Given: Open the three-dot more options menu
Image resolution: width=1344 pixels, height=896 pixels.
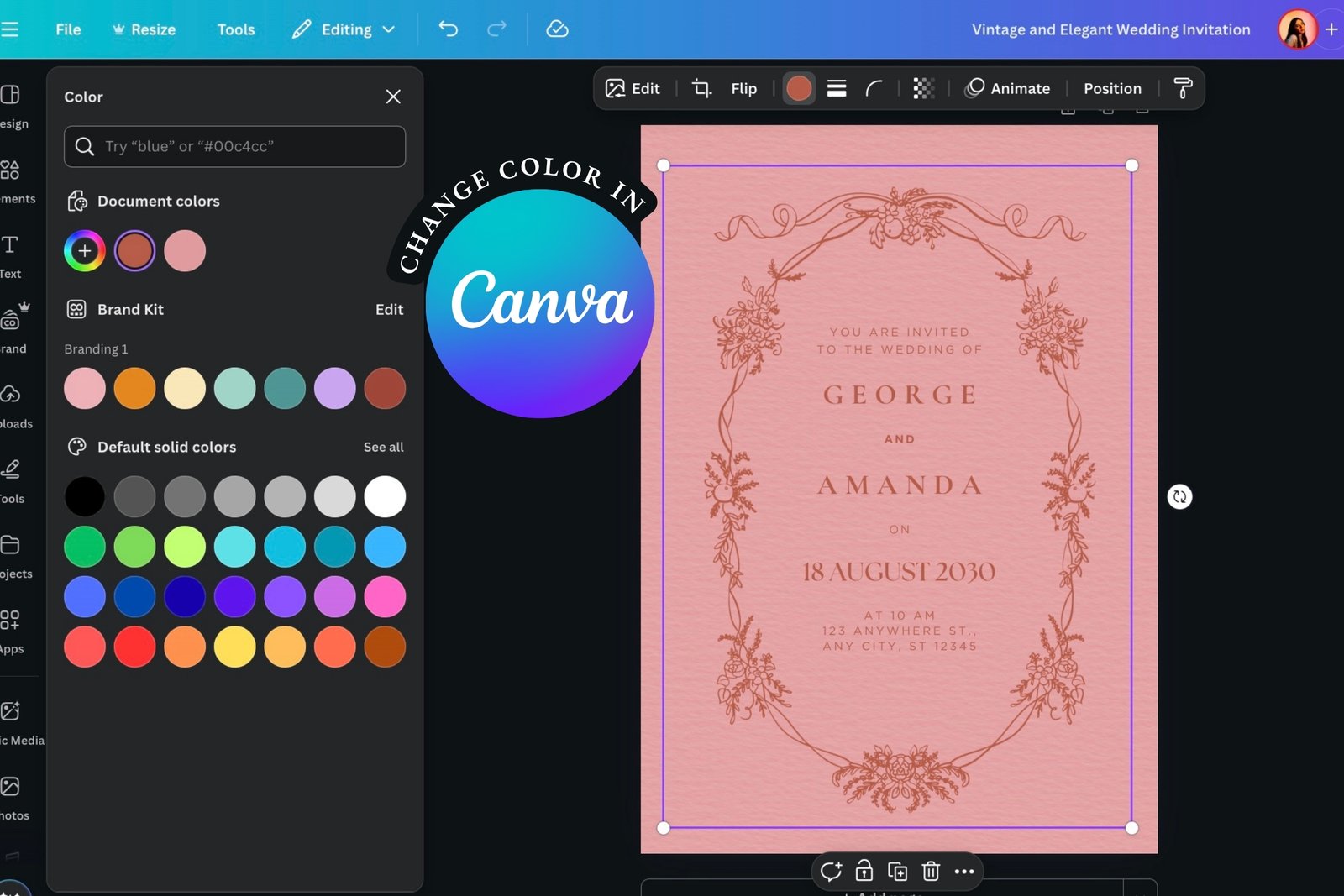Looking at the screenshot, I should pos(964,872).
